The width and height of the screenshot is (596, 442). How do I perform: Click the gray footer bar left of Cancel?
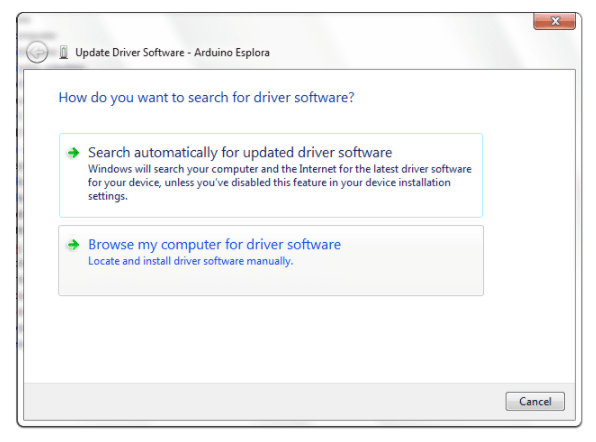click(x=262, y=401)
